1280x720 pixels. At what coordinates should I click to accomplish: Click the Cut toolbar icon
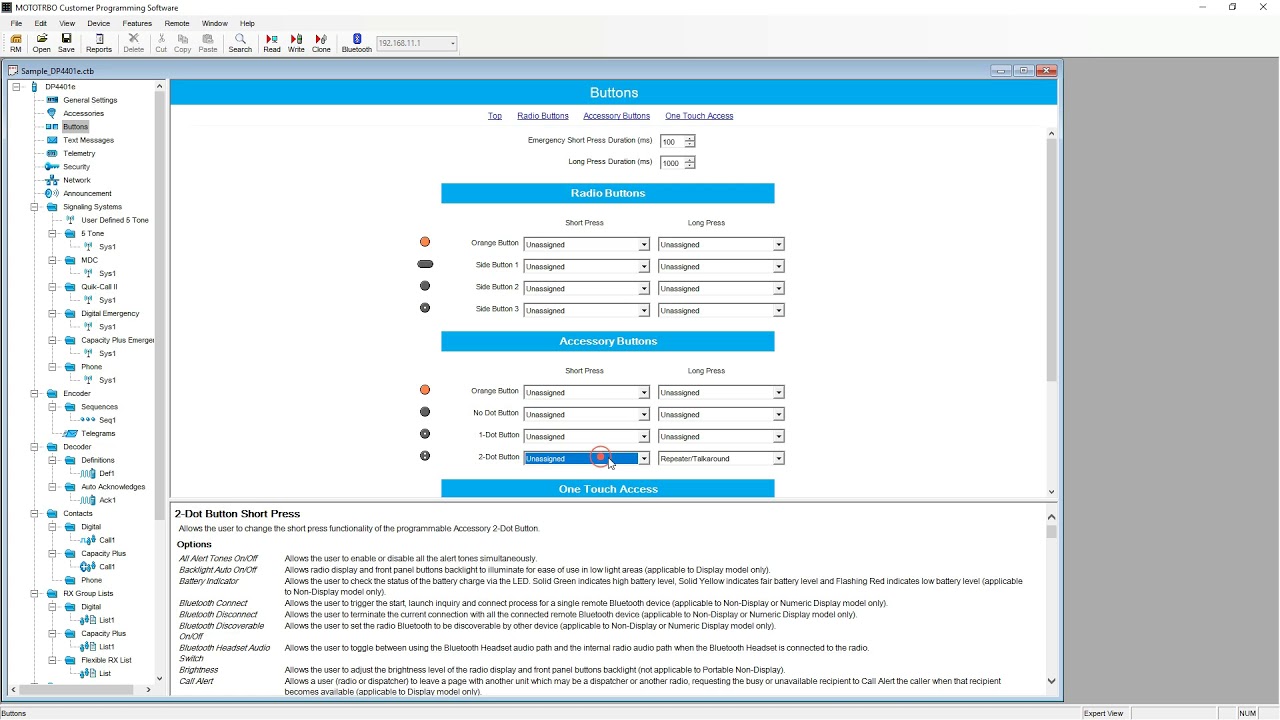pos(161,43)
